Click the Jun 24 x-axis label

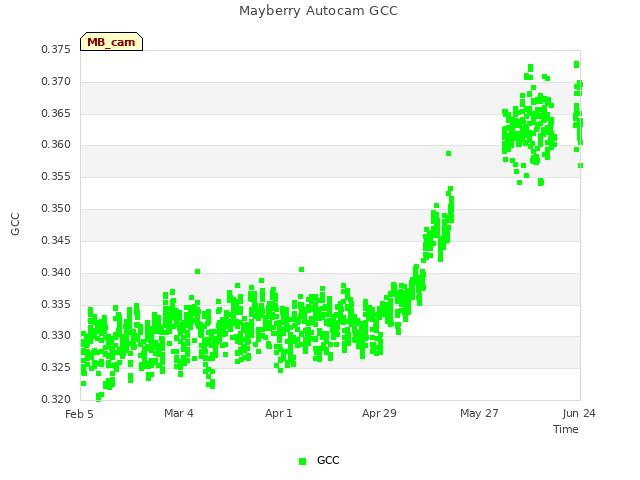[579, 413]
